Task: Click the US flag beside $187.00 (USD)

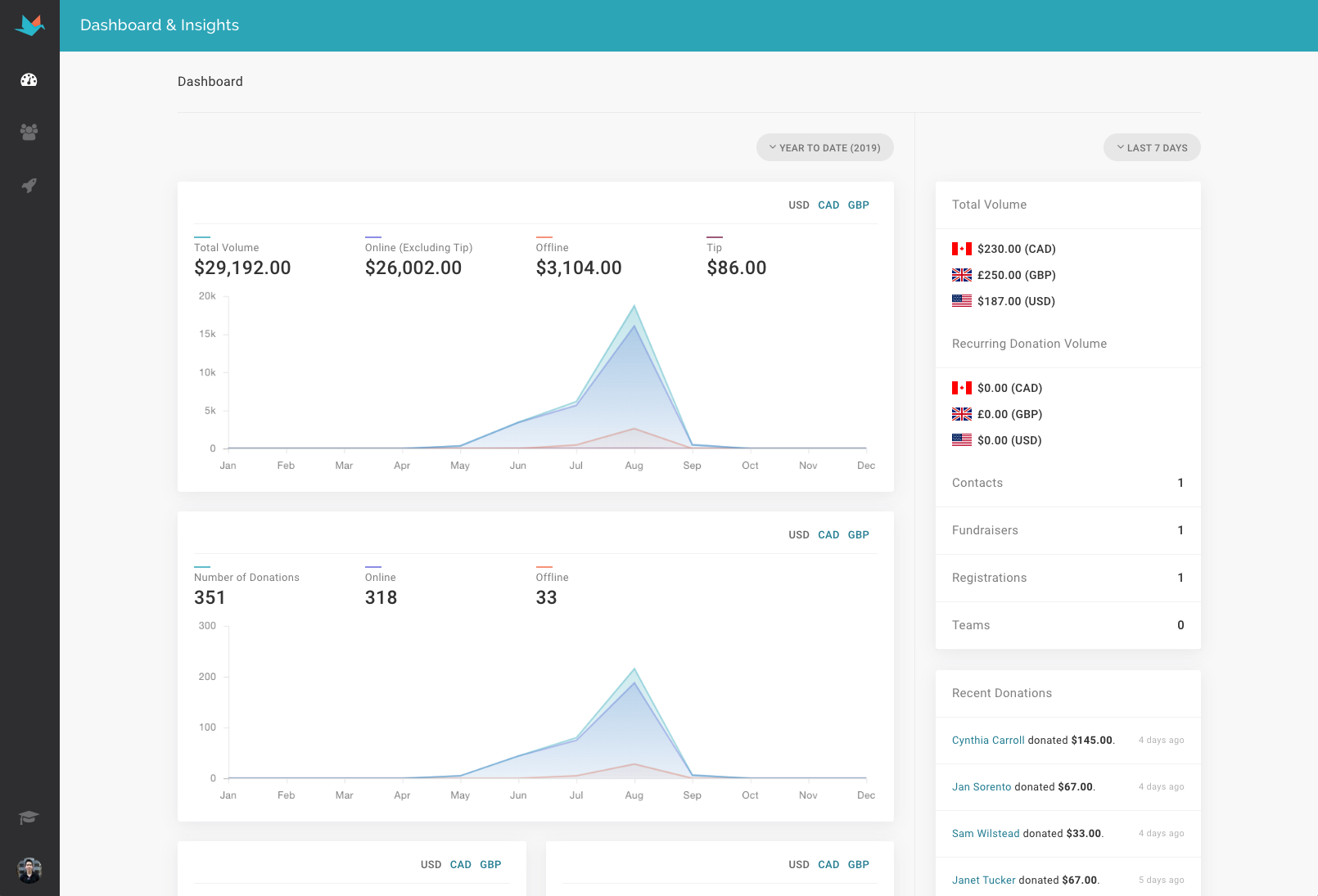Action: (x=962, y=301)
